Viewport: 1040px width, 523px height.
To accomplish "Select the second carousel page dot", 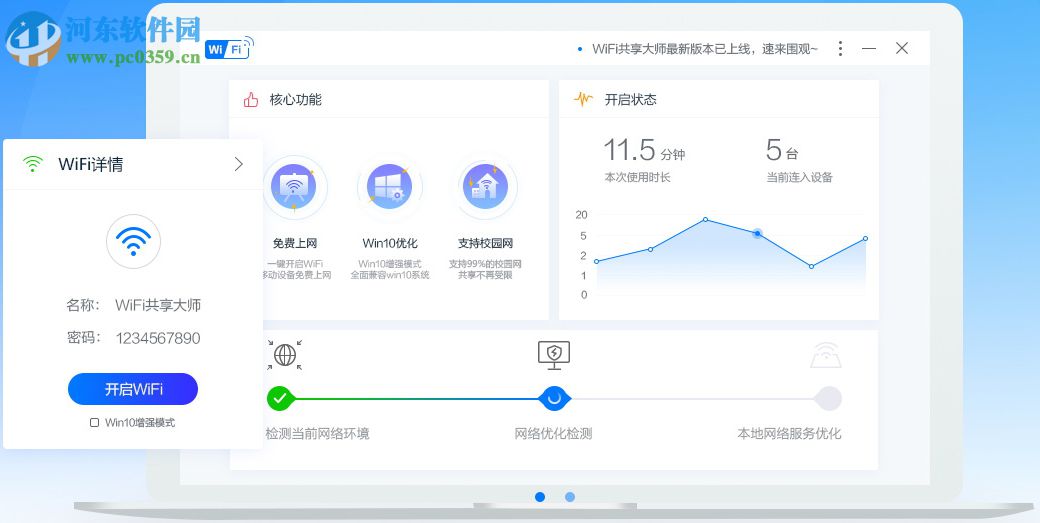I will click(570, 496).
